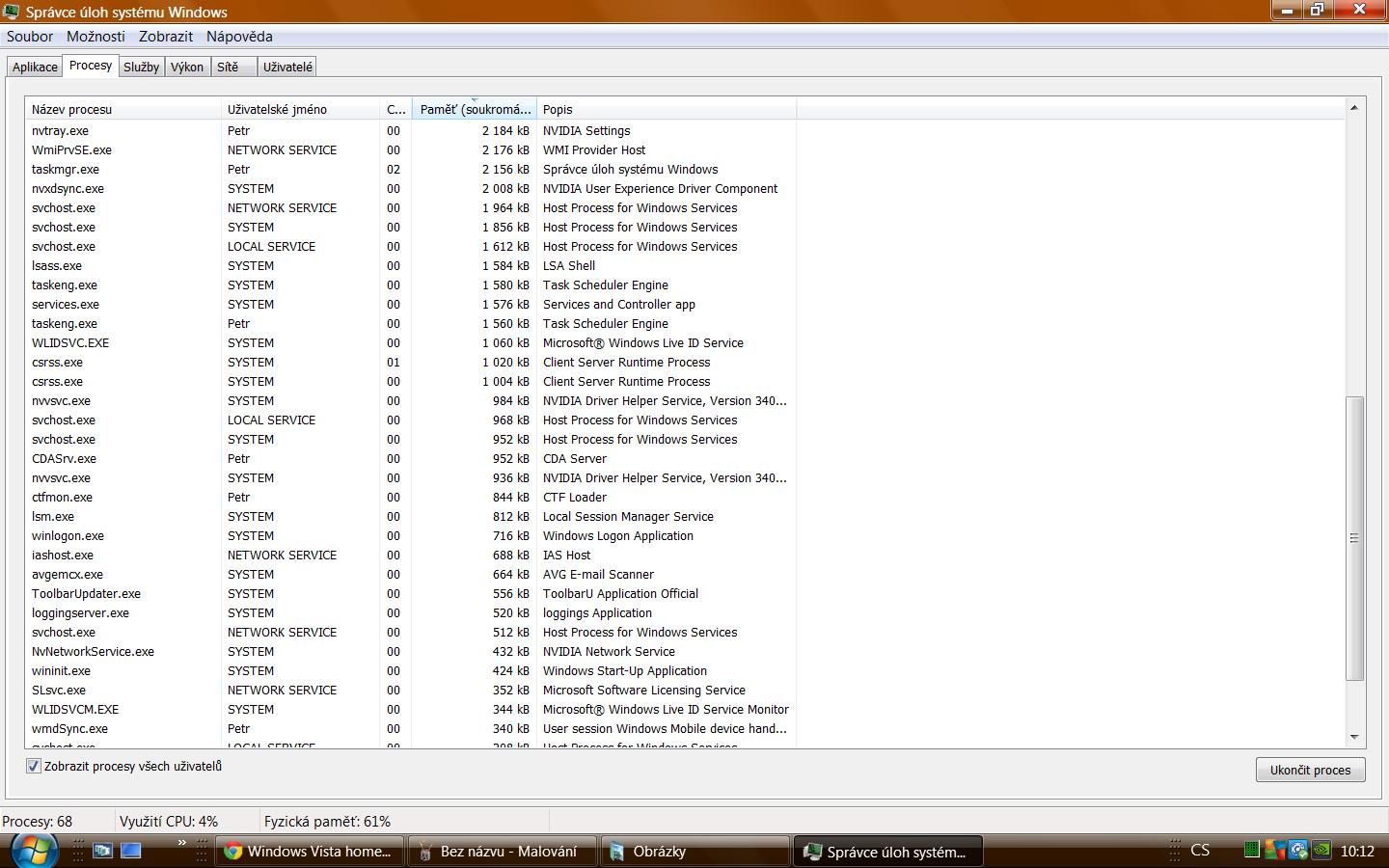Click the scroll down arrow of process list
Screen dimensions: 1389x868
1354,737
